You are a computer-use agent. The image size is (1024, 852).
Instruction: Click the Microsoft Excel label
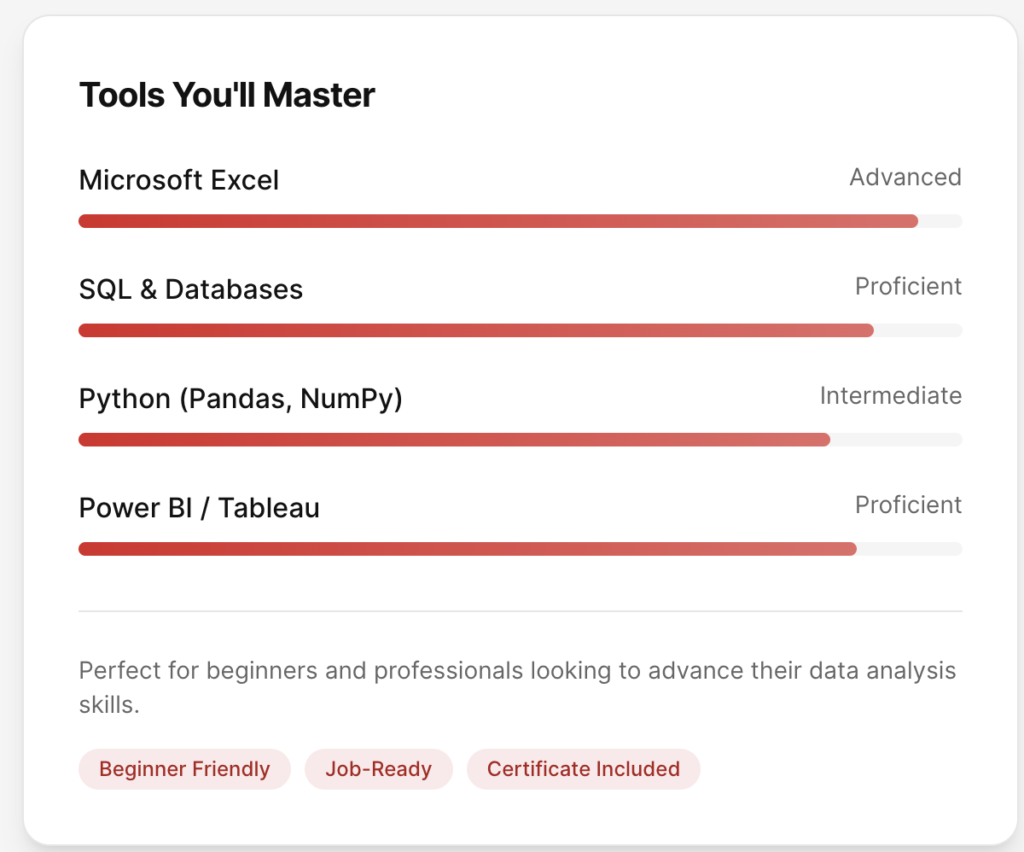179,180
